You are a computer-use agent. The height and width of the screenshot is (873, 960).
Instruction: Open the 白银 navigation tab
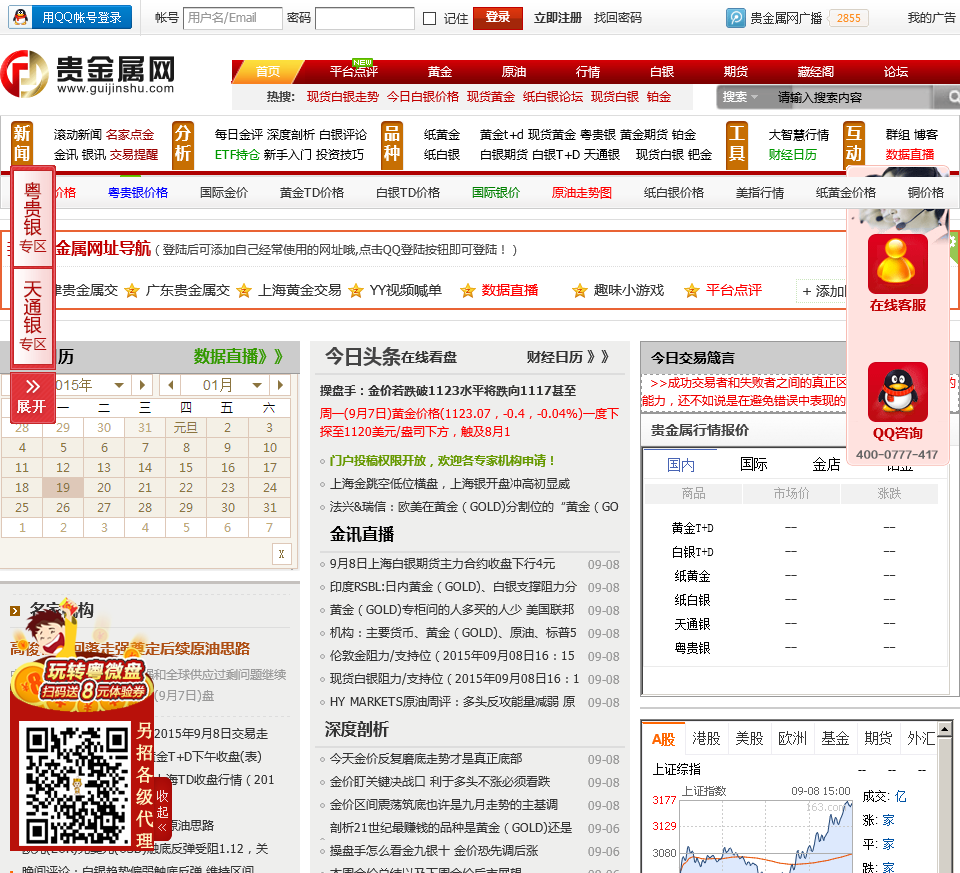tap(662, 72)
